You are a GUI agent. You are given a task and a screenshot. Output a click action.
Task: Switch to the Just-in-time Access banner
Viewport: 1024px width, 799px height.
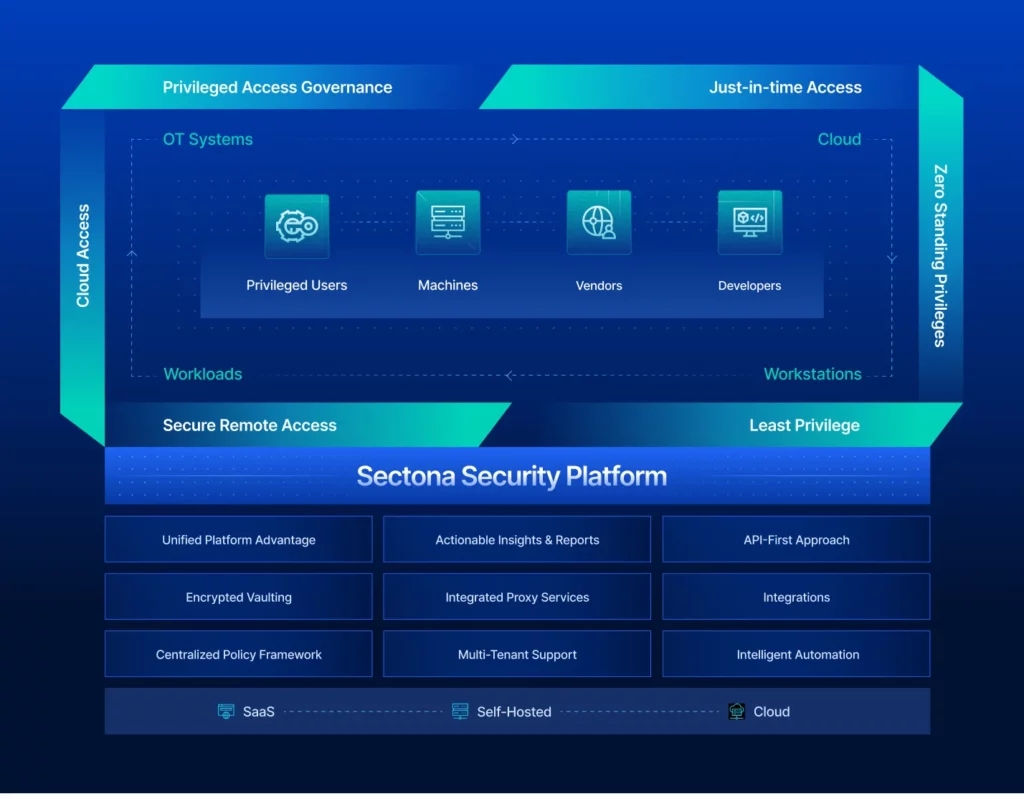point(785,87)
